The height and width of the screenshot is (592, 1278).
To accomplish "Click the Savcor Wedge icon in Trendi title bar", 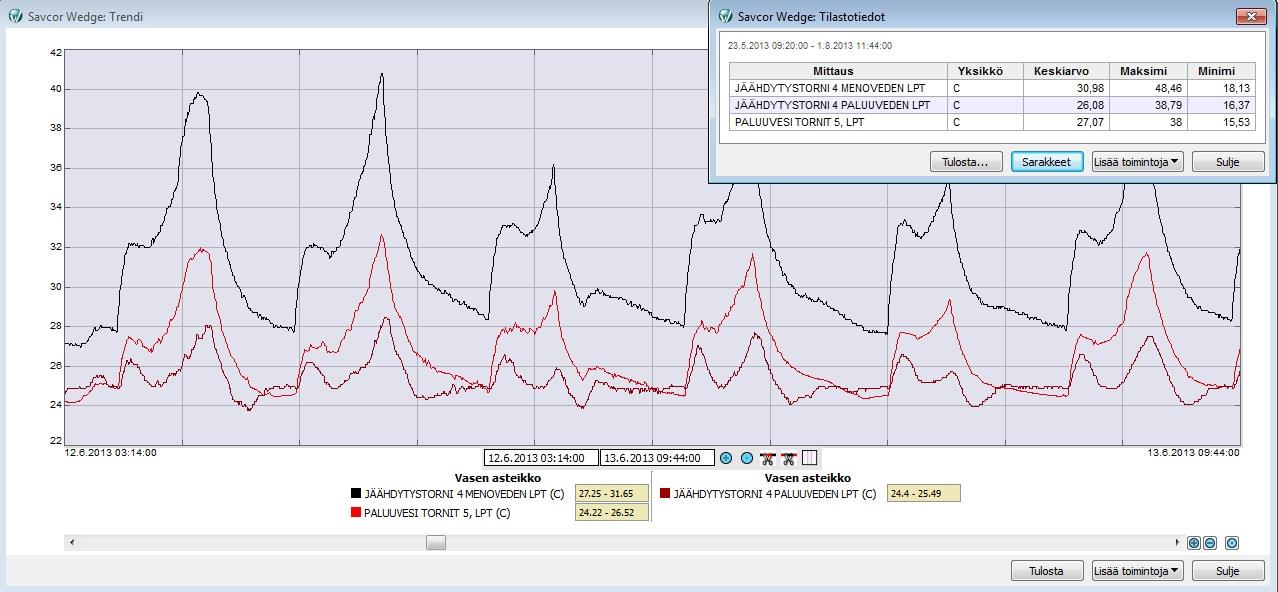I will [x=14, y=17].
